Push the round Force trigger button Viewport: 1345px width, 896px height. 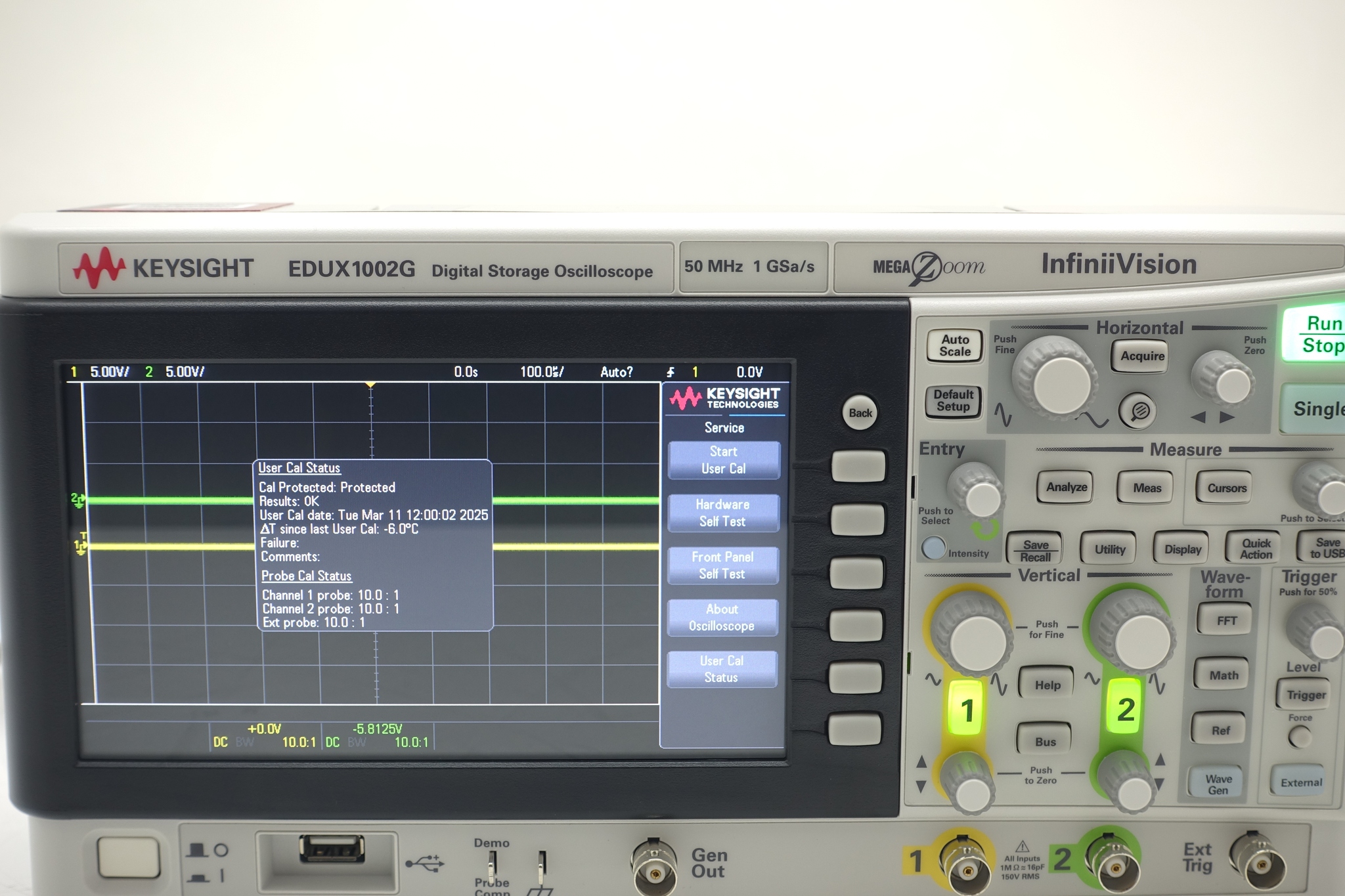1299,738
